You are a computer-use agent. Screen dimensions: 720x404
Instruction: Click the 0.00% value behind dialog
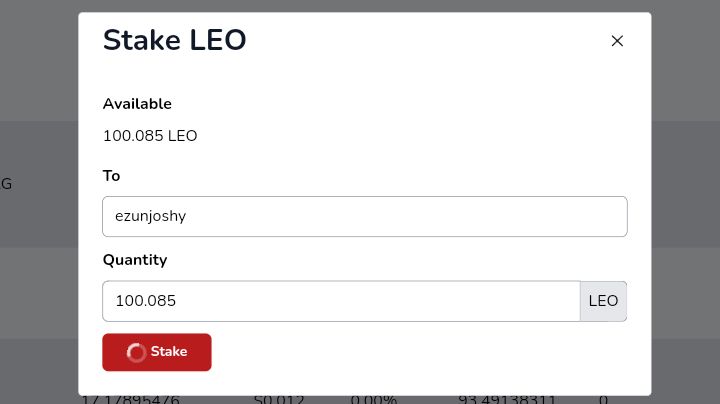[x=374, y=399]
